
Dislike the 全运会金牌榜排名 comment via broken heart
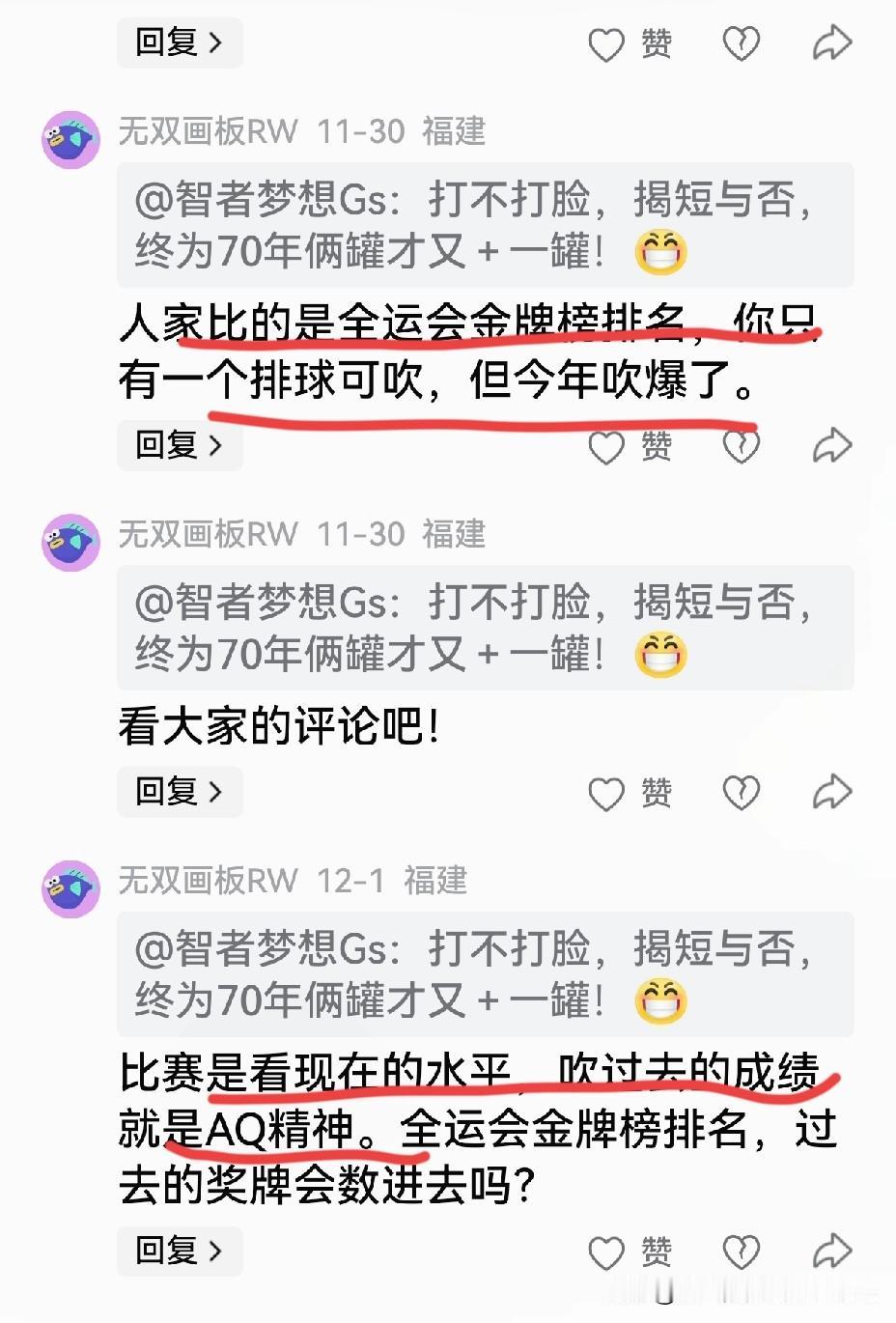742,446
